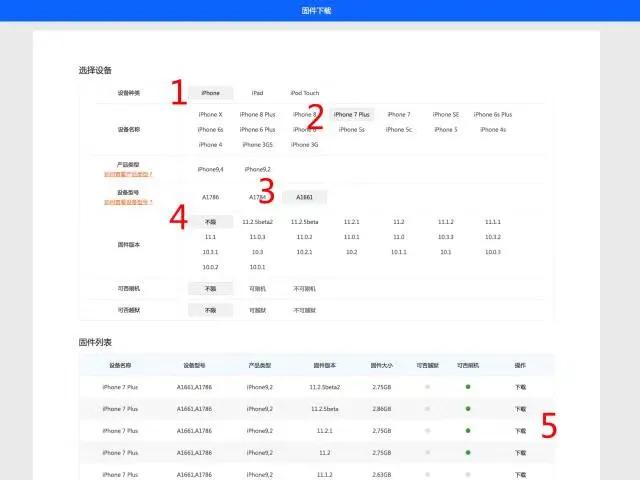
Task: Select iPhone 6s Plus device name
Action: (493, 115)
